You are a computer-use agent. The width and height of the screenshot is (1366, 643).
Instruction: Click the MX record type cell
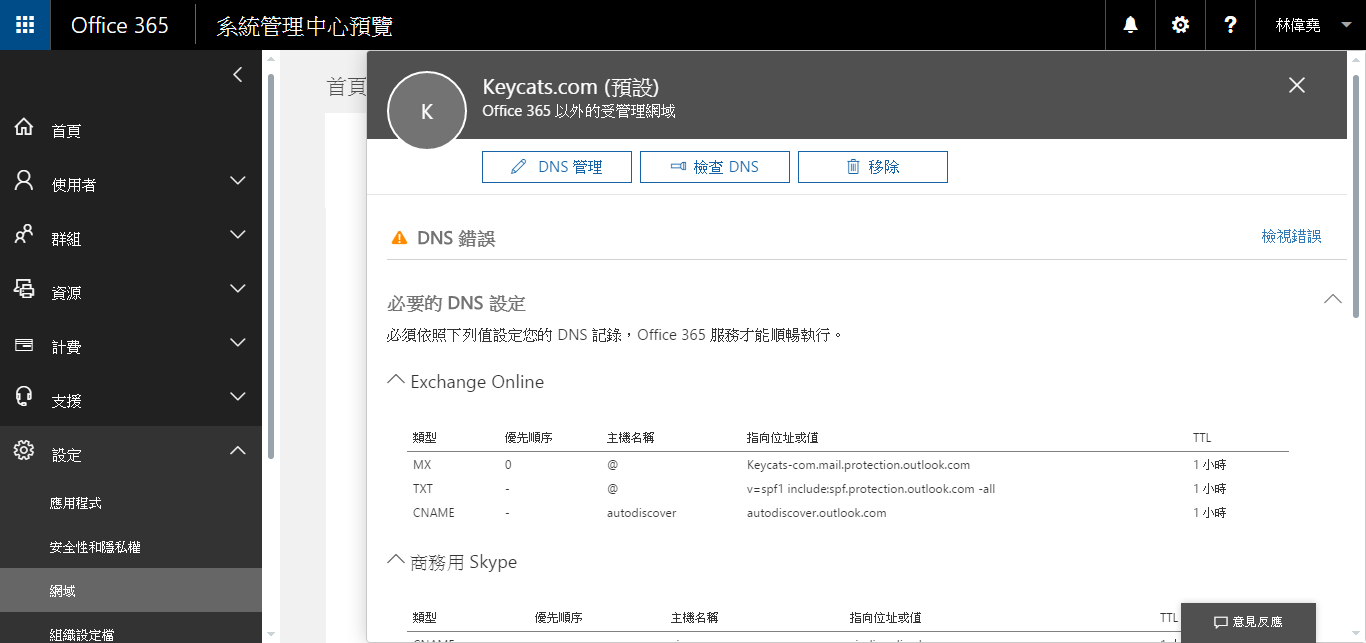click(x=422, y=465)
